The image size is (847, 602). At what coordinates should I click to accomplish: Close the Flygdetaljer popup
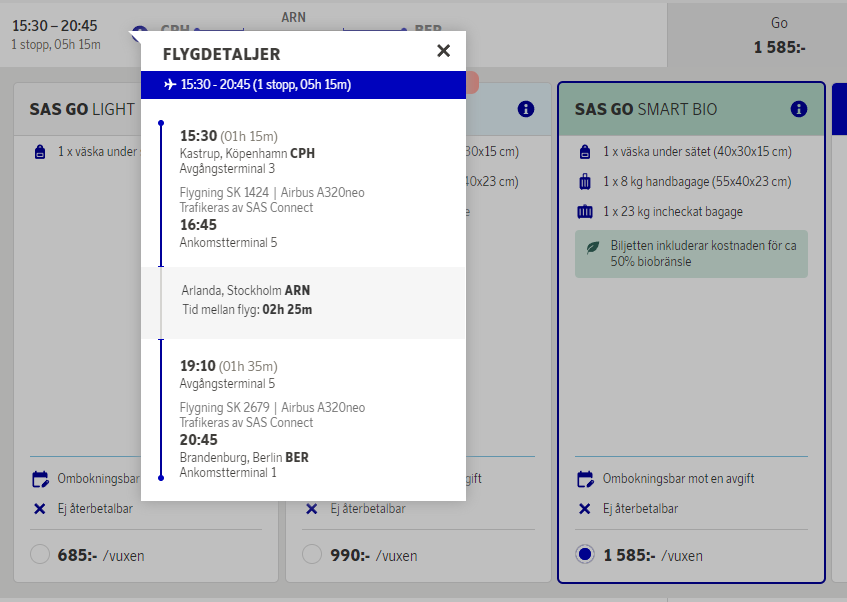443,51
